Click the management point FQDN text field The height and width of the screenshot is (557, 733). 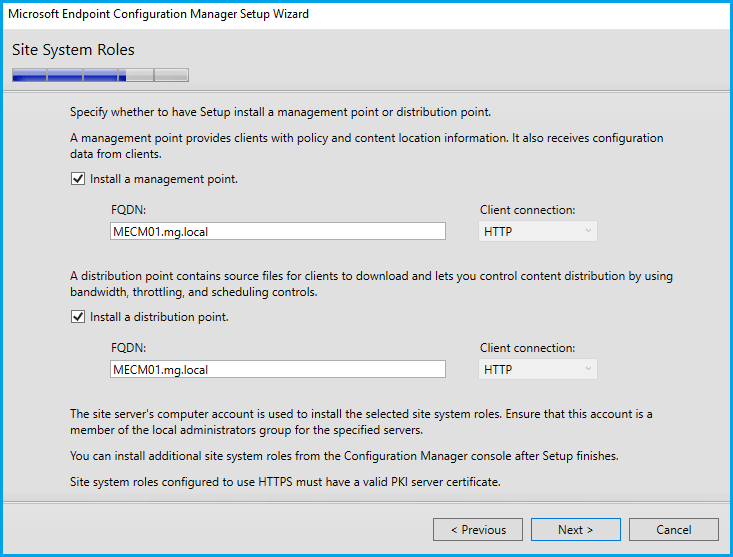tap(277, 231)
